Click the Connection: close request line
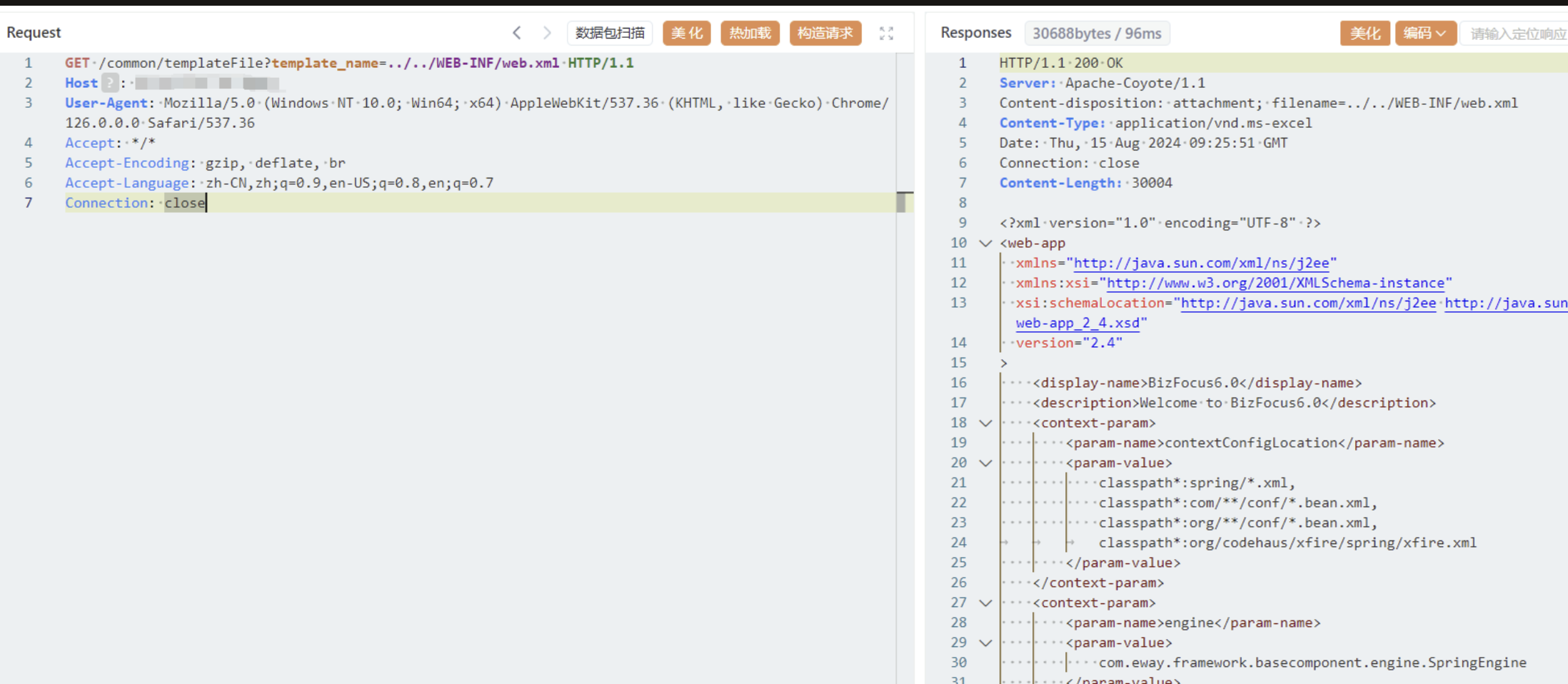The width and height of the screenshot is (1568, 684). (x=136, y=203)
